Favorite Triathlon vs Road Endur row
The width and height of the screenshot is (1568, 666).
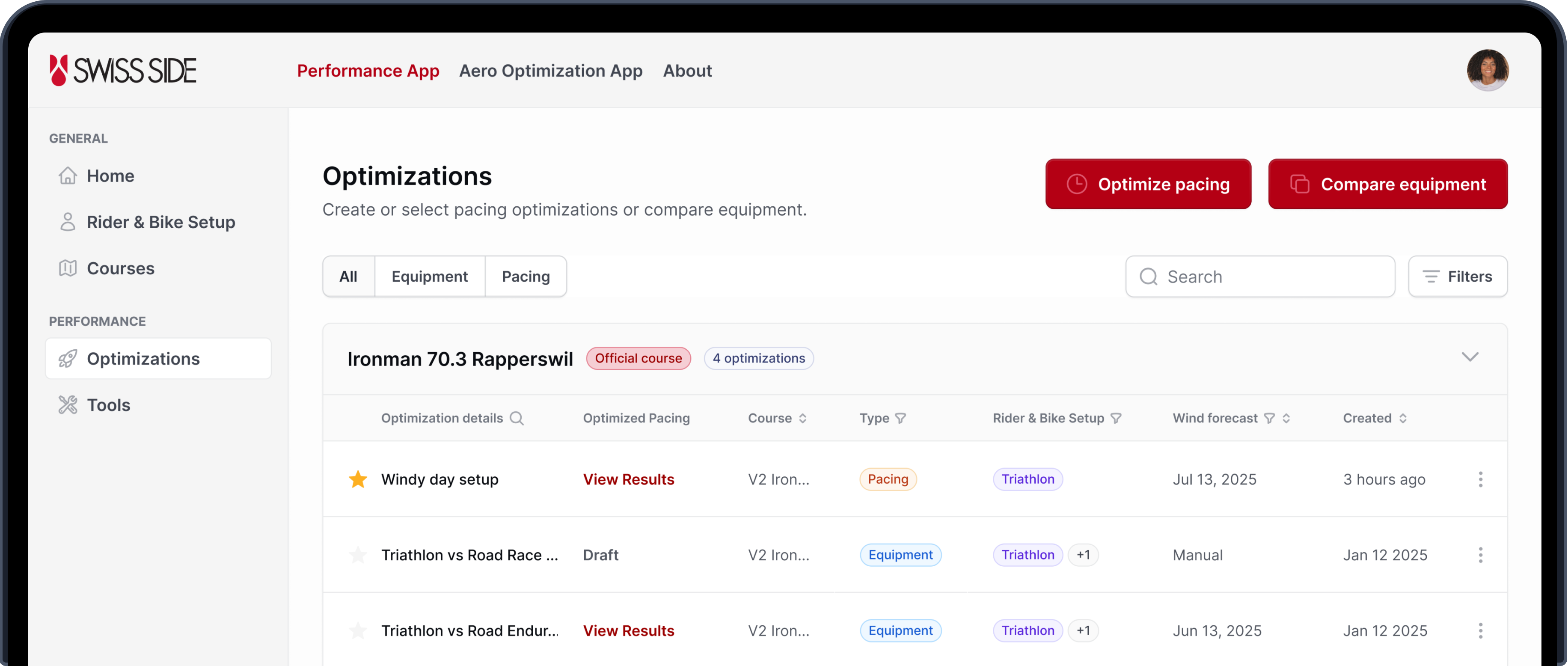358,630
